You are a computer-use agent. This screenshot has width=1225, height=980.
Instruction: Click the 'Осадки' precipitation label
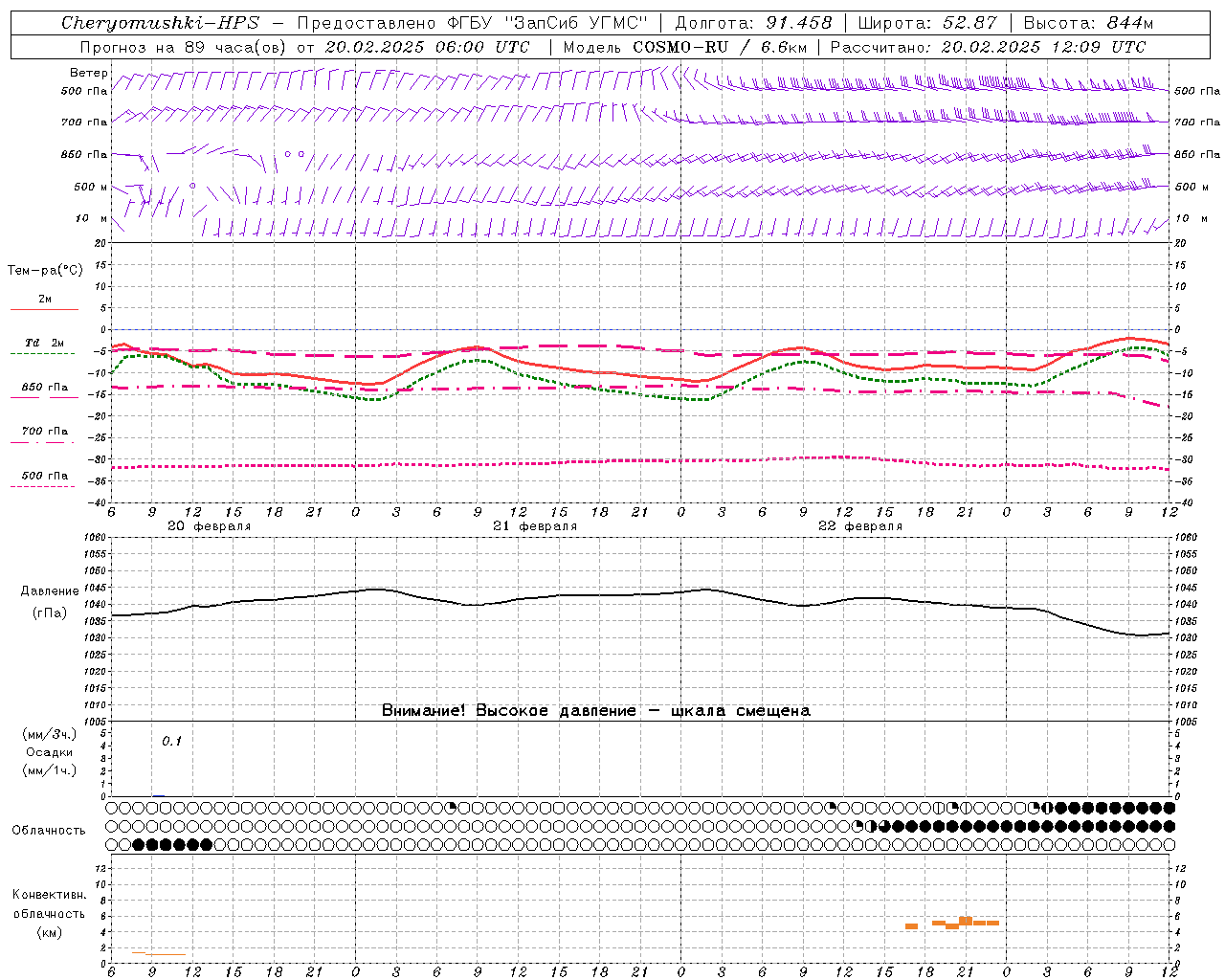pyautogui.click(x=49, y=752)
